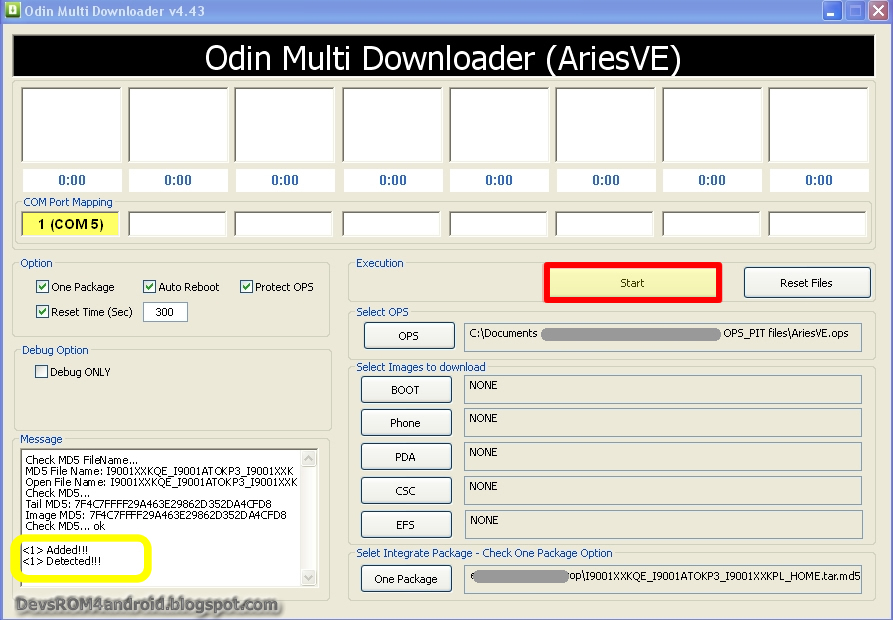Open the OPS file selector button

[409, 336]
